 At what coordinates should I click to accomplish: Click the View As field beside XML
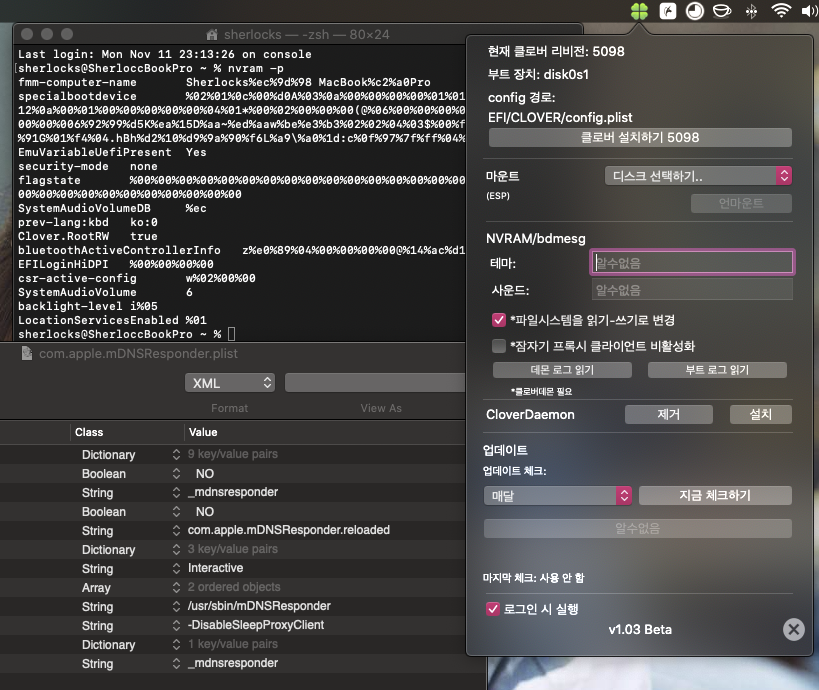pyautogui.click(x=375, y=383)
